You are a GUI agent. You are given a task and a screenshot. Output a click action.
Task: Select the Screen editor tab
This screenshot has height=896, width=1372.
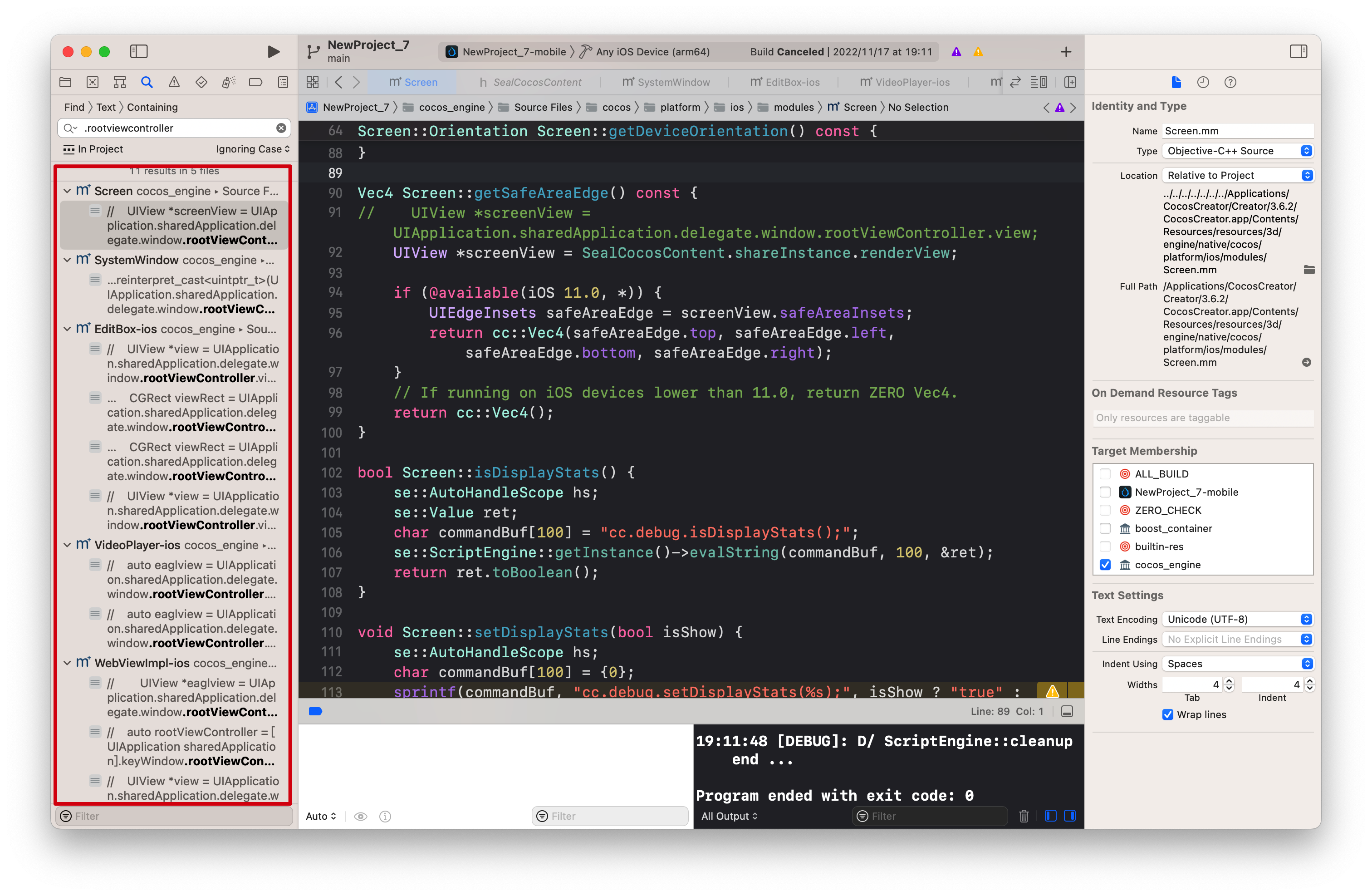pos(413,82)
